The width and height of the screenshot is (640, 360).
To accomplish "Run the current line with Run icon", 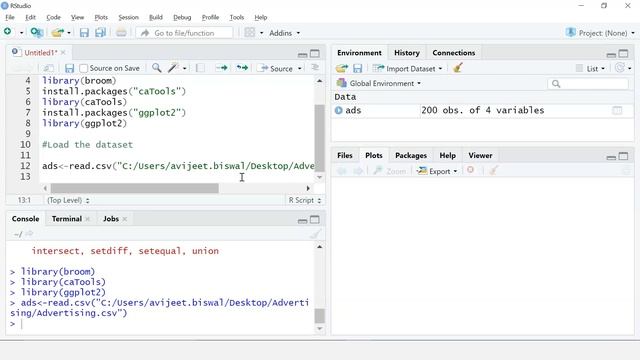I will tap(221, 68).
